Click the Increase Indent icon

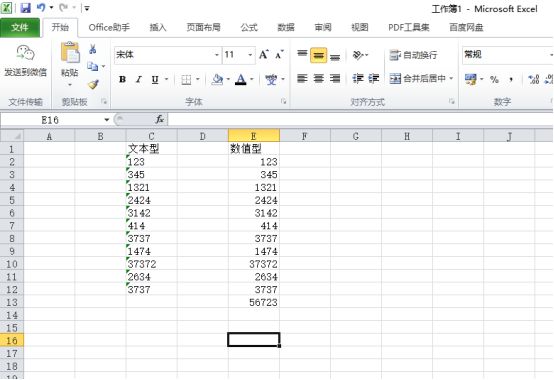tap(373, 79)
